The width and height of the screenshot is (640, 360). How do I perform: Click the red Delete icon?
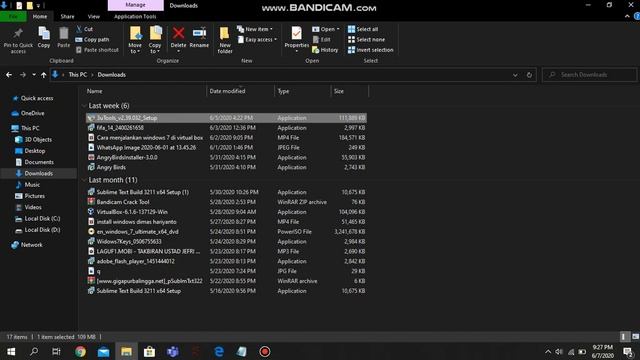(x=178, y=33)
